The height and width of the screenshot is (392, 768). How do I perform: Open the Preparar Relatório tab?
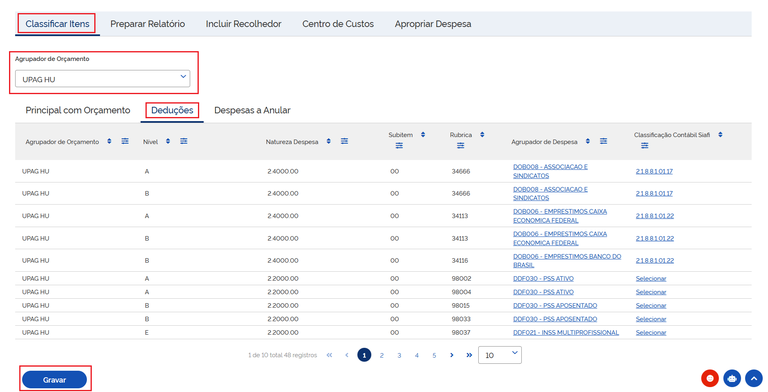(x=147, y=24)
